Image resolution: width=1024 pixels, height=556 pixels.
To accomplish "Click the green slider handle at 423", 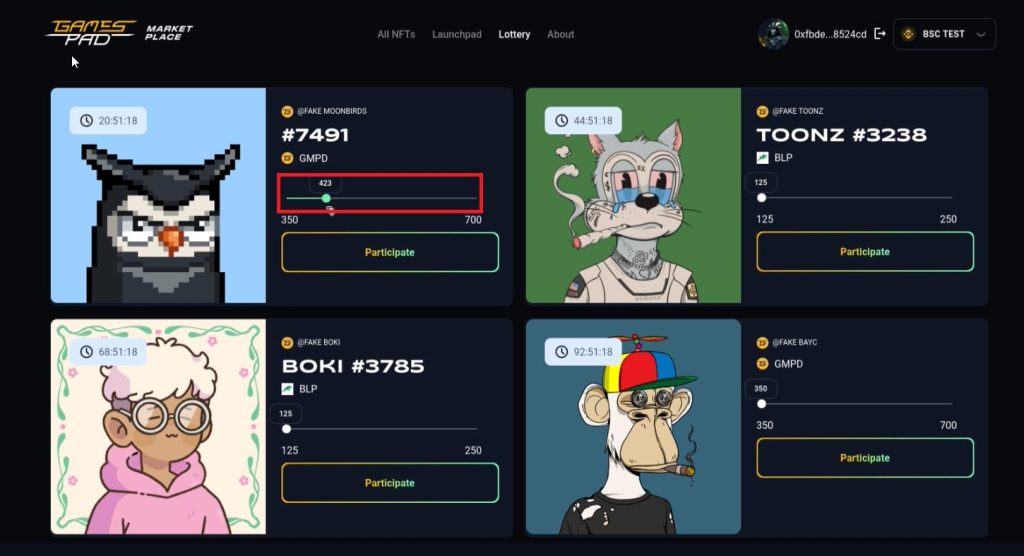I will tap(326, 198).
